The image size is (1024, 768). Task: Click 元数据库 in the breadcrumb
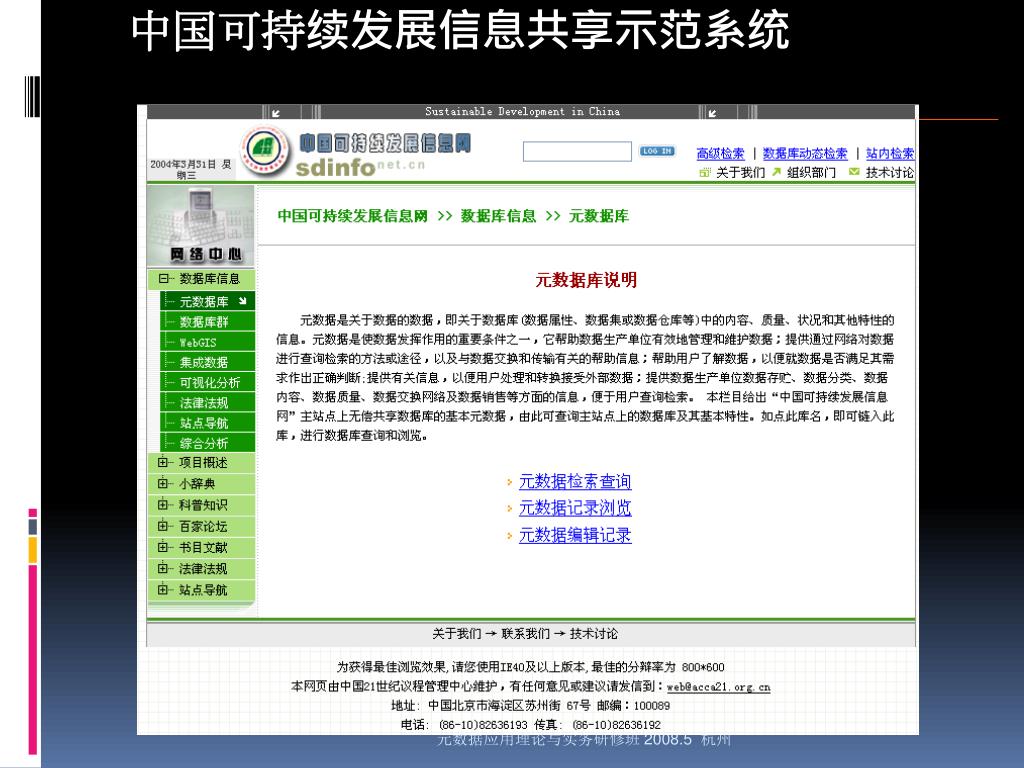click(x=599, y=216)
